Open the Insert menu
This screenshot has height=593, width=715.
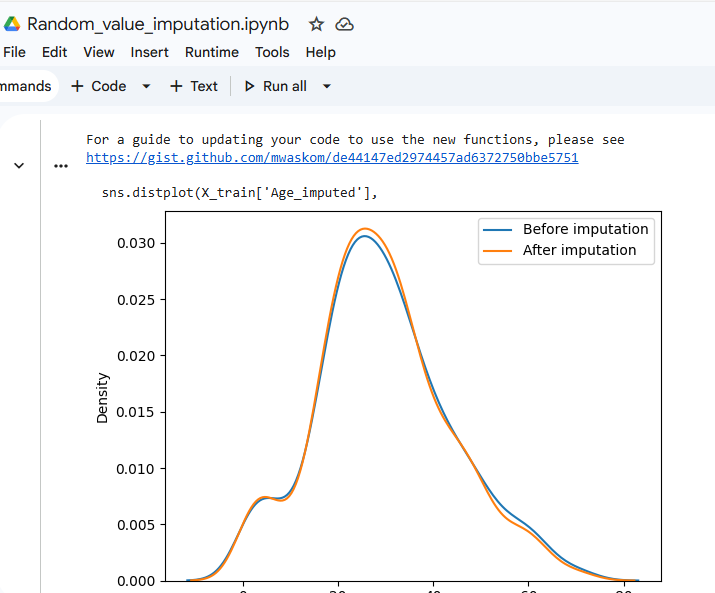(x=149, y=52)
